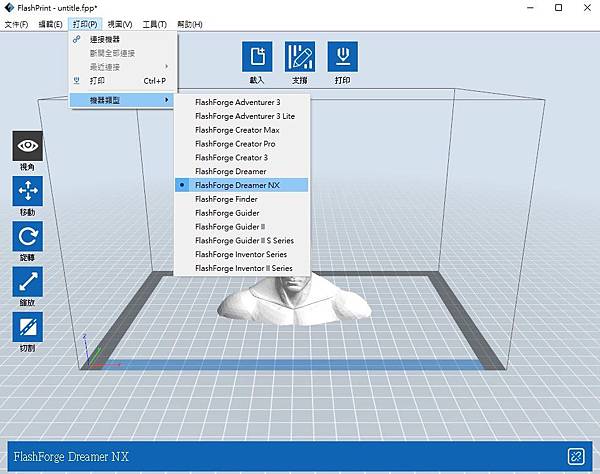Select FlashForge Inventor Series machine type
Screen dimensions: 600x474
241,254
